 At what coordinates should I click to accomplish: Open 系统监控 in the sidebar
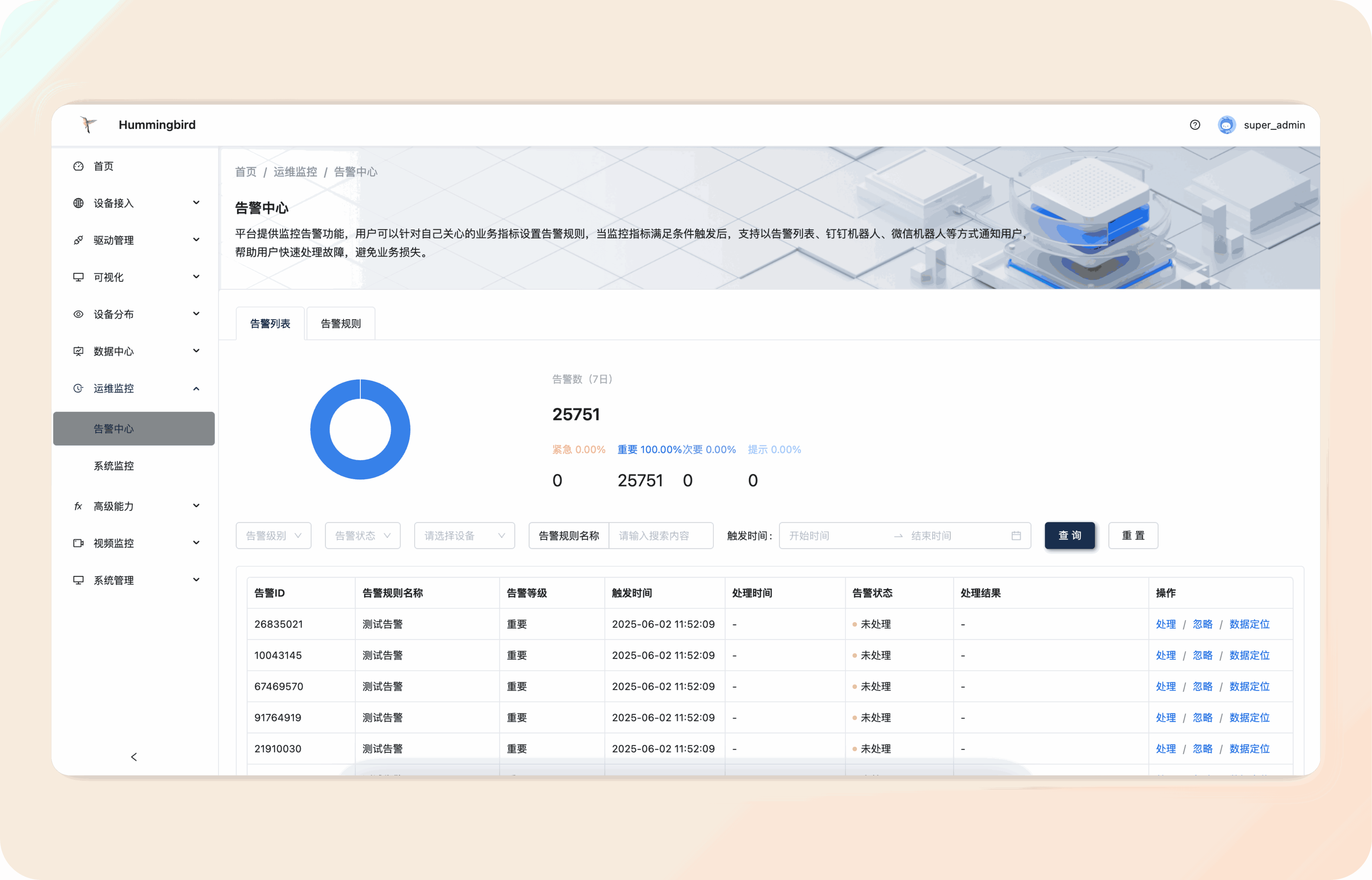pyautogui.click(x=114, y=466)
